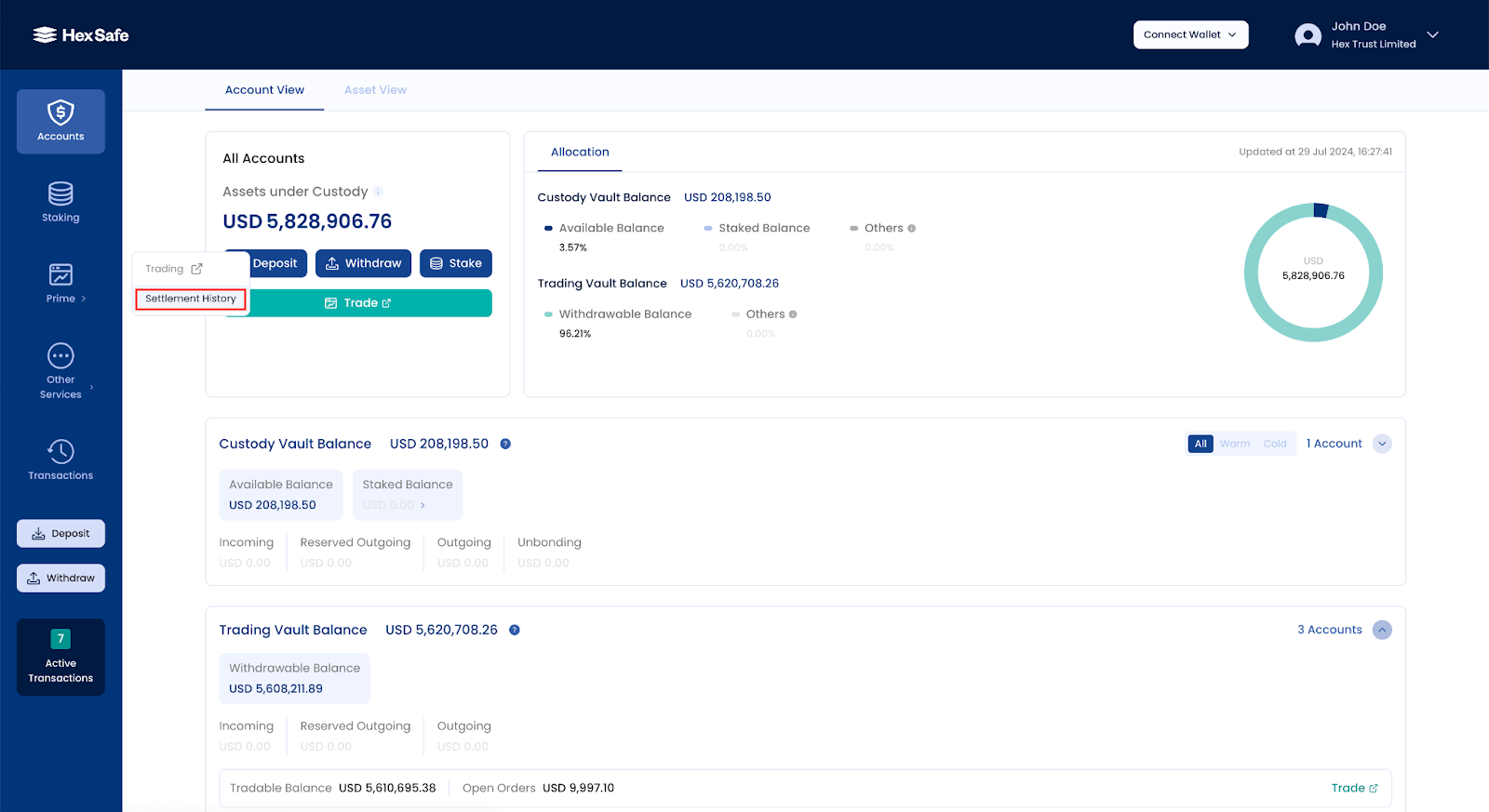Switch to Asset View tab

point(375,90)
